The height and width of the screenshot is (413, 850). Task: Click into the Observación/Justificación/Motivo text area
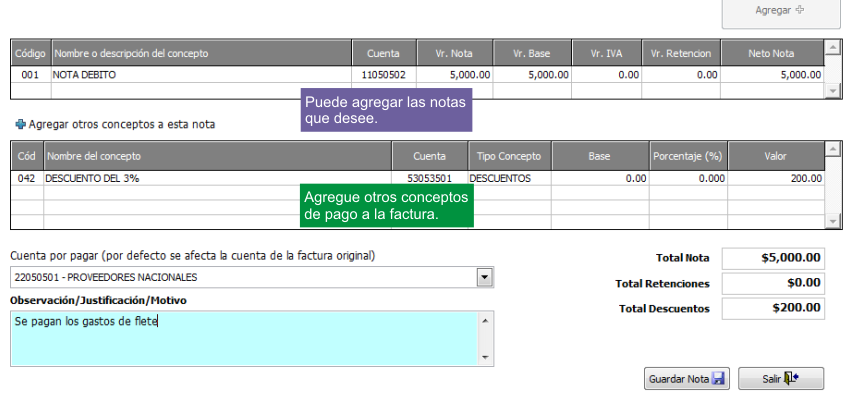244,338
